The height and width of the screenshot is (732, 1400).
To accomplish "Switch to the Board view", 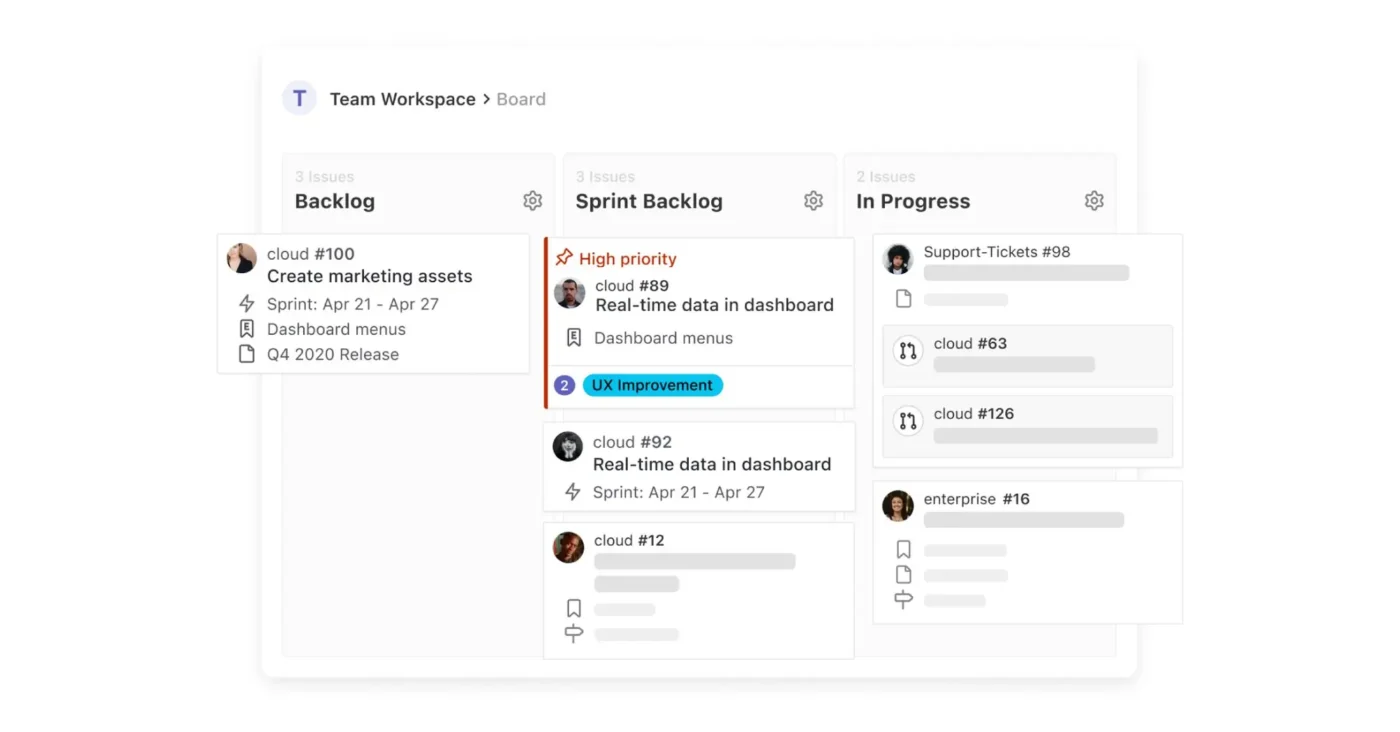I will coord(520,99).
